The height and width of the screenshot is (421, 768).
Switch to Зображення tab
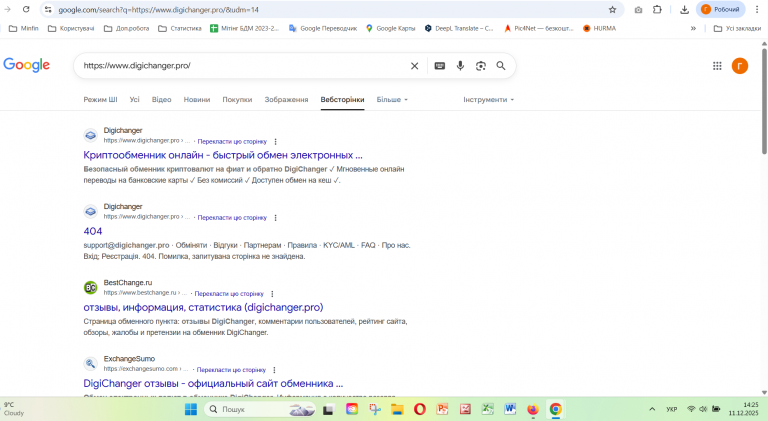(x=287, y=99)
